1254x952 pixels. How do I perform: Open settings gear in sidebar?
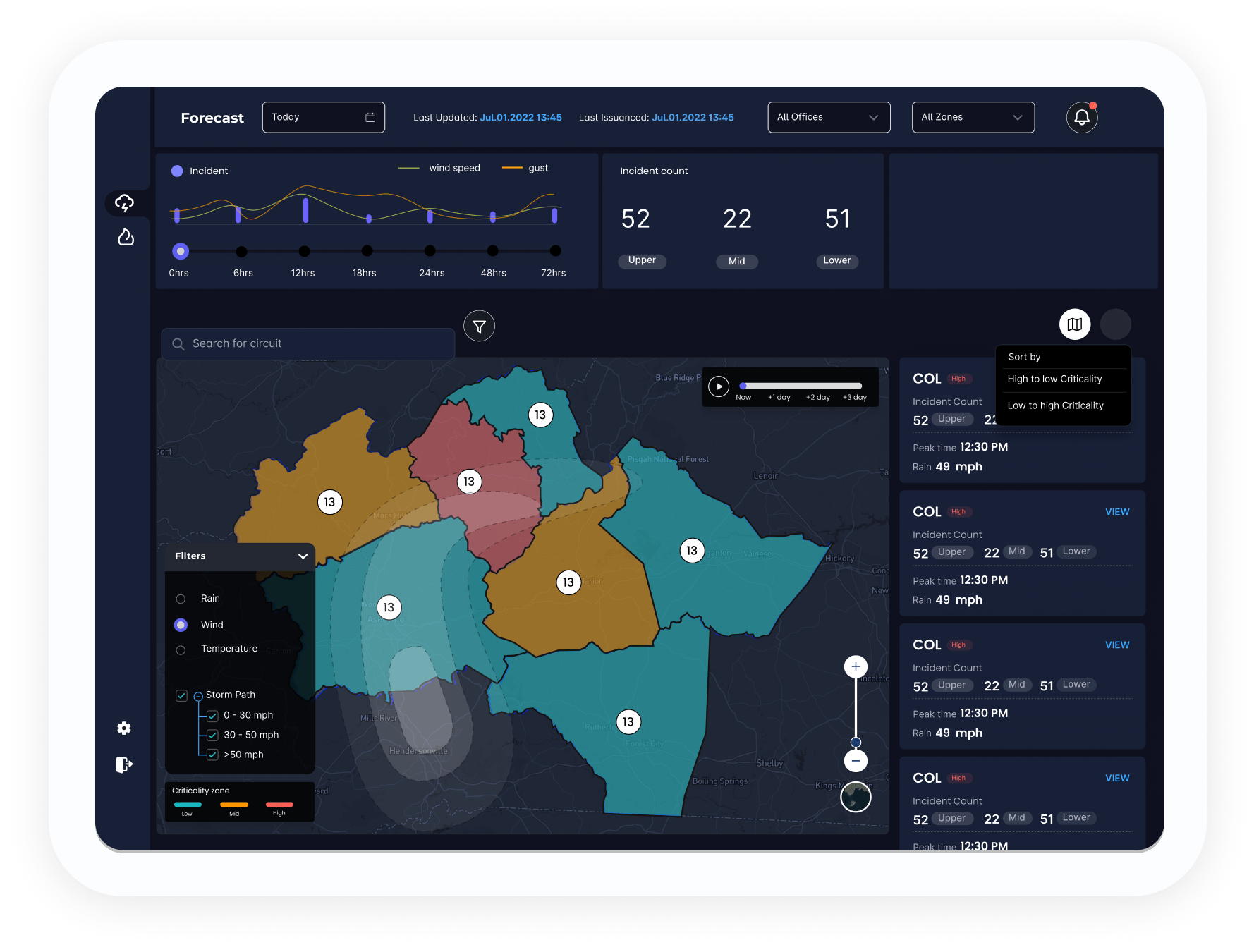[124, 728]
